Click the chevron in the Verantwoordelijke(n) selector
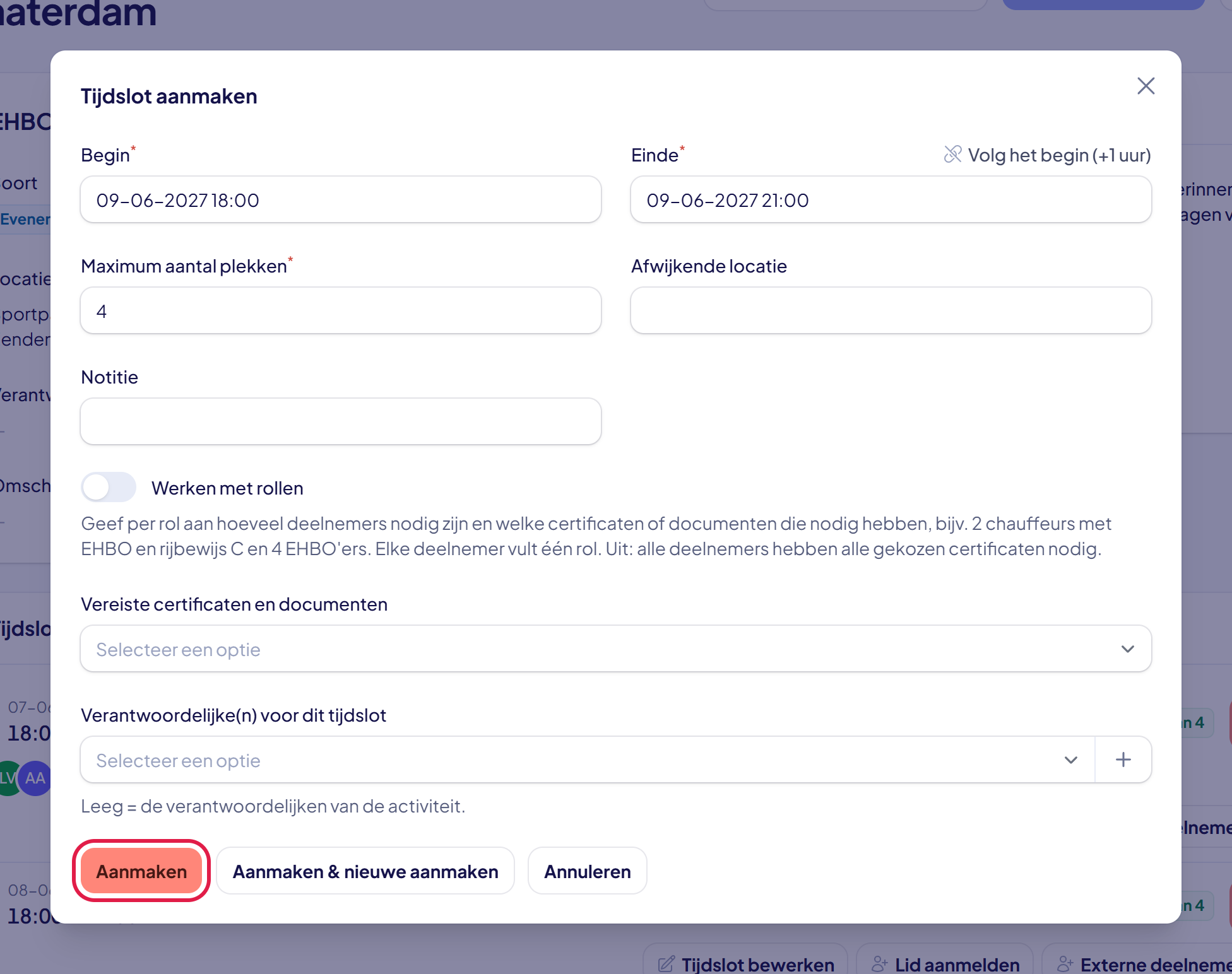Image resolution: width=1232 pixels, height=974 pixels. point(1070,760)
